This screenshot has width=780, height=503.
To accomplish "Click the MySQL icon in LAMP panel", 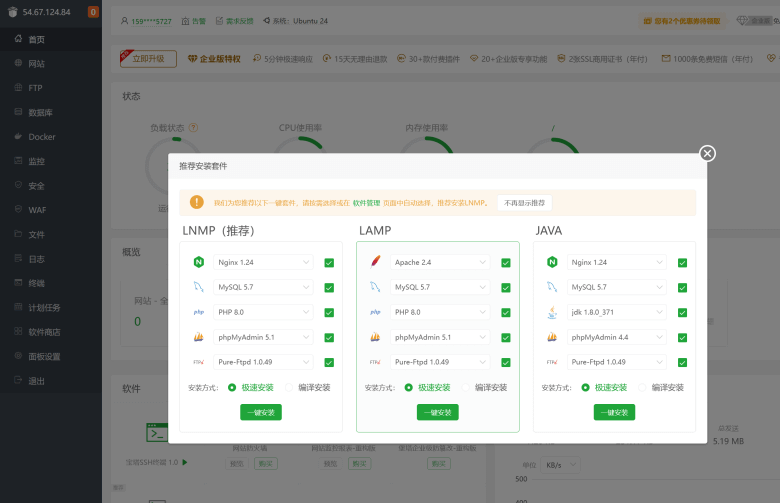I will click(x=375, y=287).
